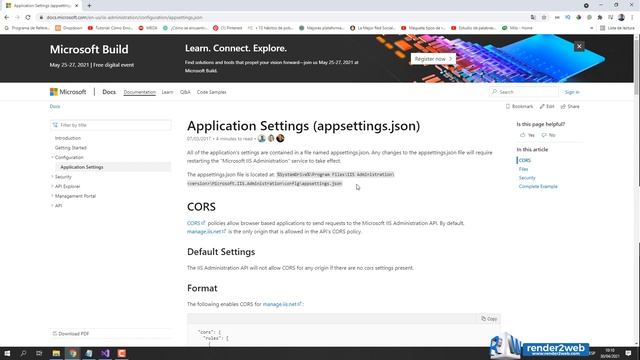Select the Learn nav item
Screen dimensions: 640x360
pos(167,92)
